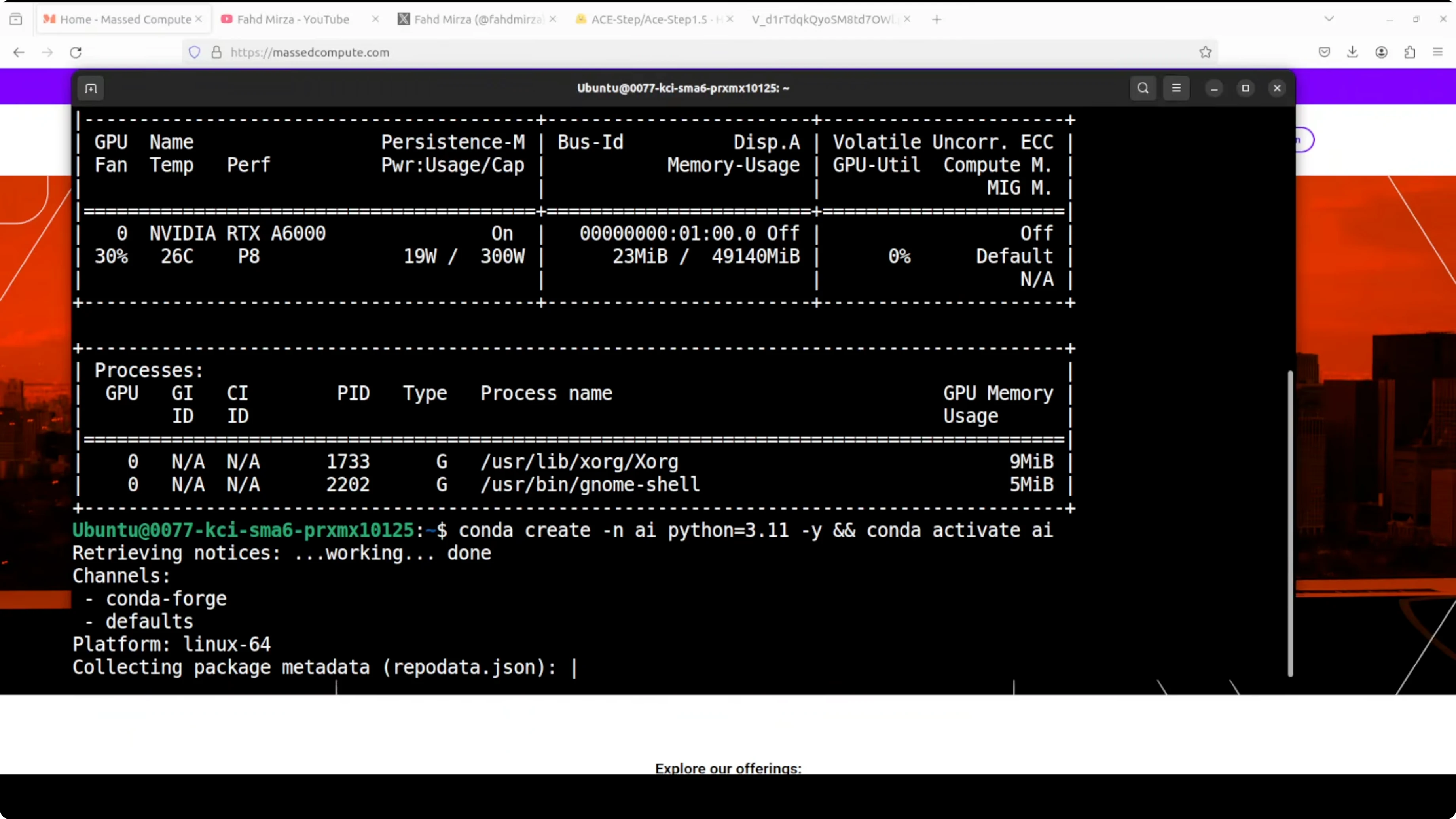The width and height of the screenshot is (1456, 819).
Task: Show the site lock information
Action: 216,53
